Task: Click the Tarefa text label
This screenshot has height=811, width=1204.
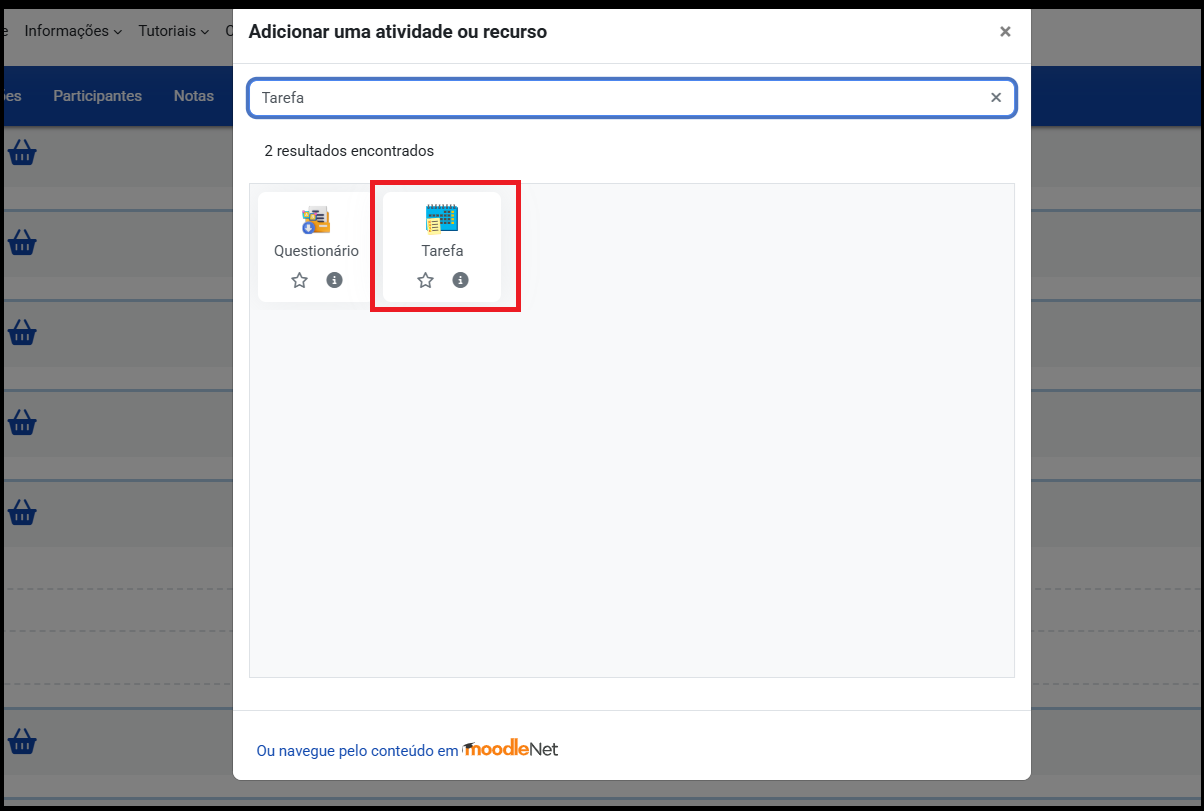Action: pyautogui.click(x=442, y=251)
